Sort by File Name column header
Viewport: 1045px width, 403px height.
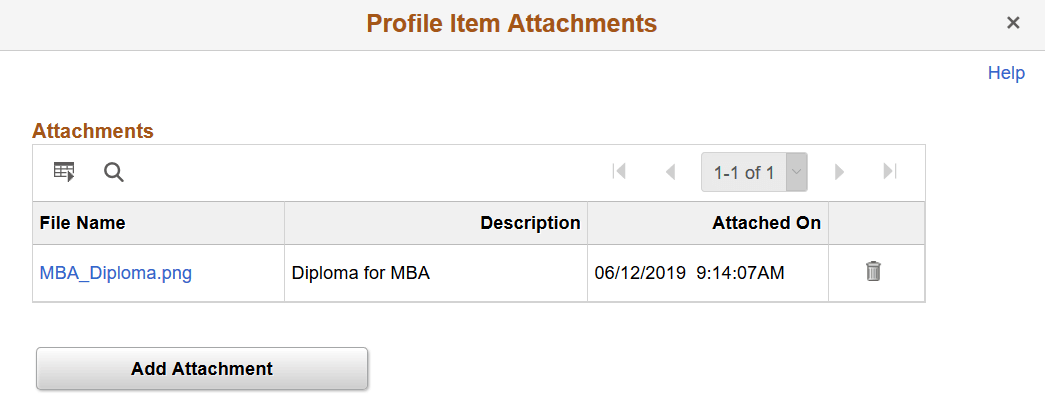pos(83,223)
